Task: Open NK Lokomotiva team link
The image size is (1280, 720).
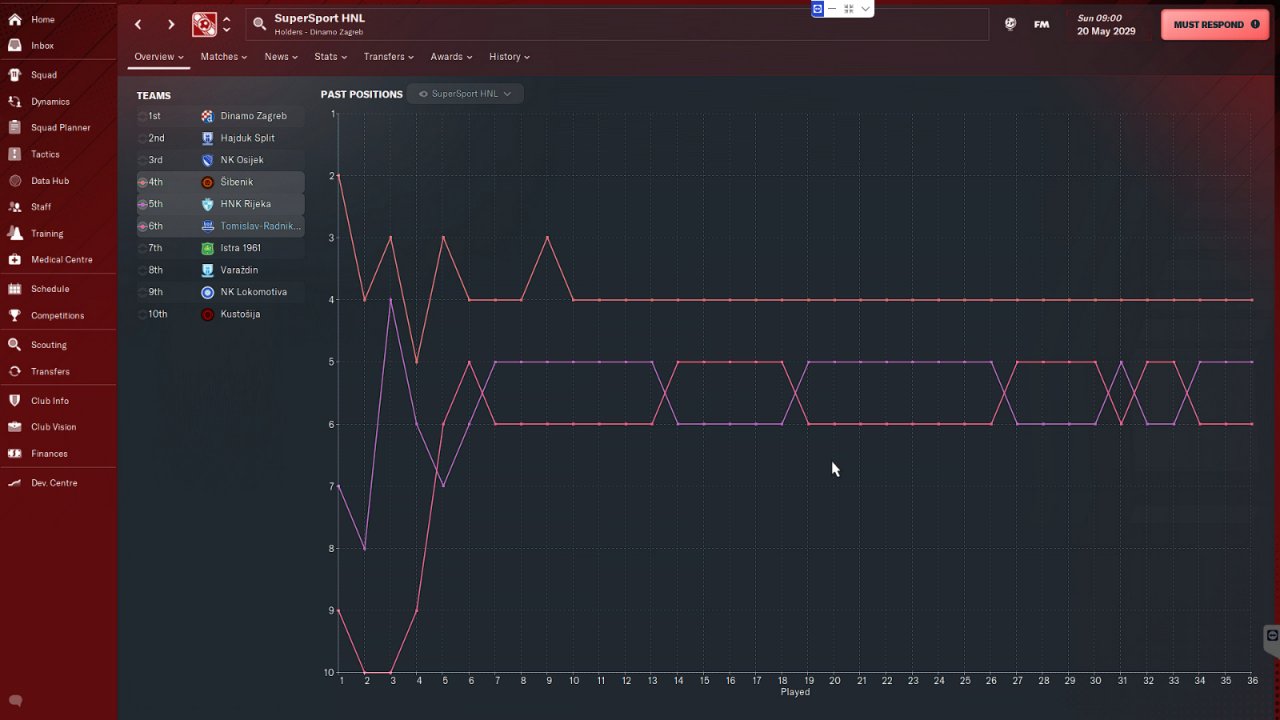Action: 253,292
